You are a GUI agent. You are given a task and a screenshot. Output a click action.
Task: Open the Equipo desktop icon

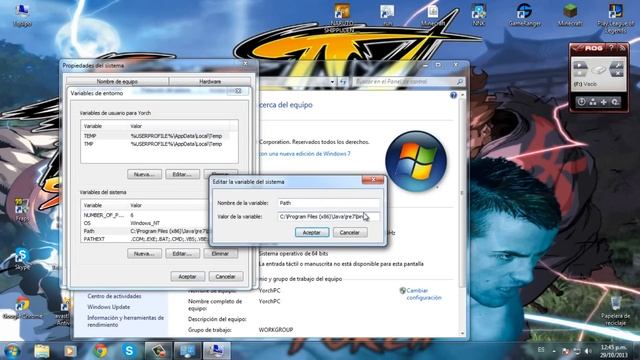[22, 15]
